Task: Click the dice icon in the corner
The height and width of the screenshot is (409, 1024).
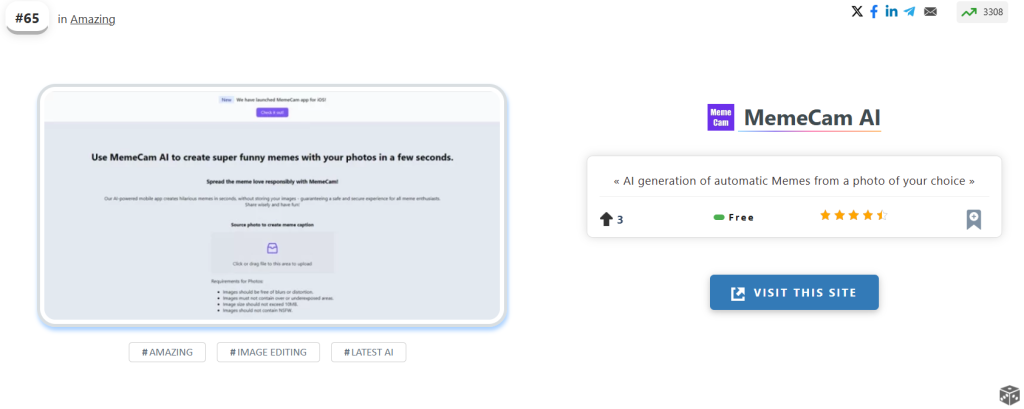Action: click(1008, 394)
